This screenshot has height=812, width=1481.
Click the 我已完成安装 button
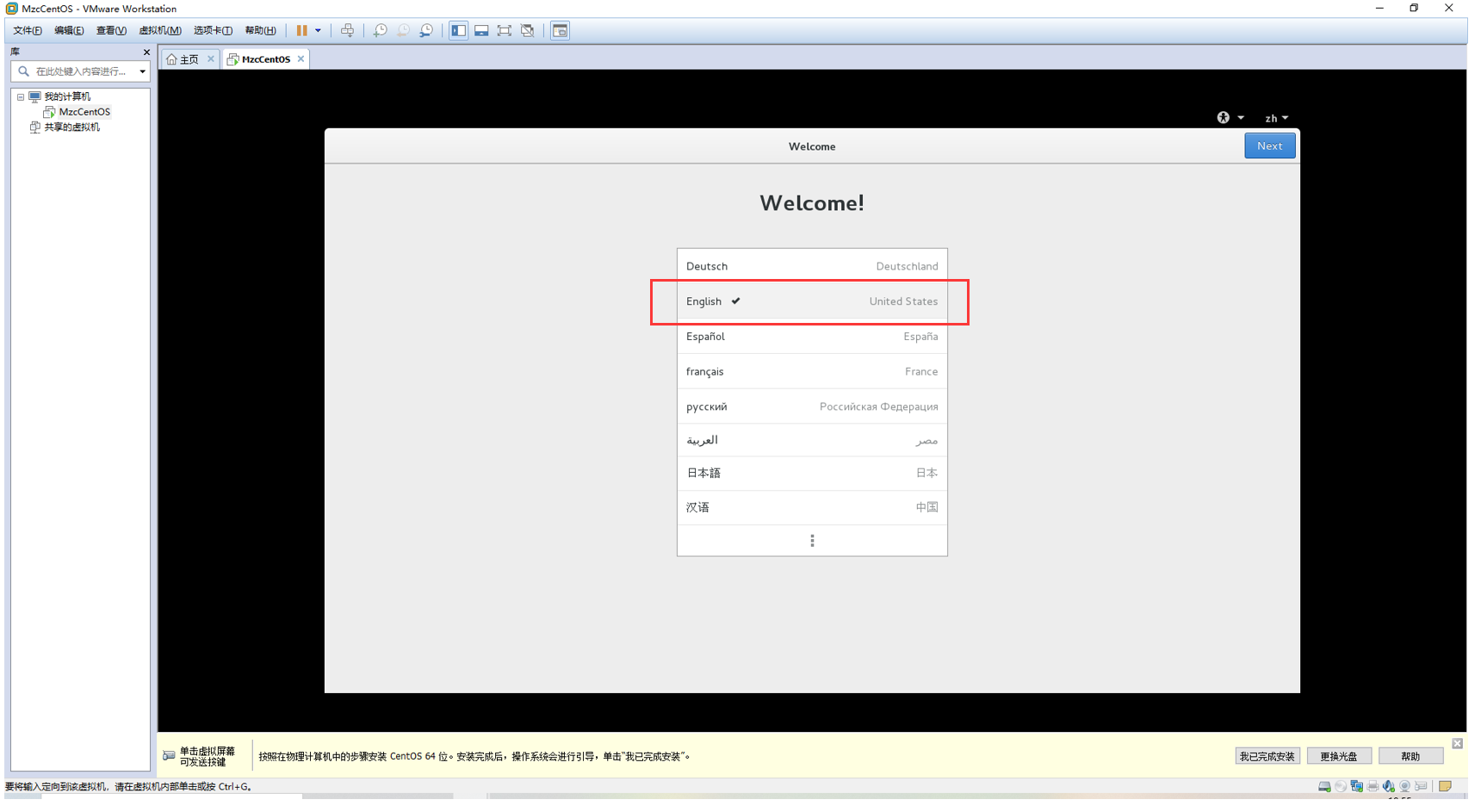pyautogui.click(x=1267, y=758)
